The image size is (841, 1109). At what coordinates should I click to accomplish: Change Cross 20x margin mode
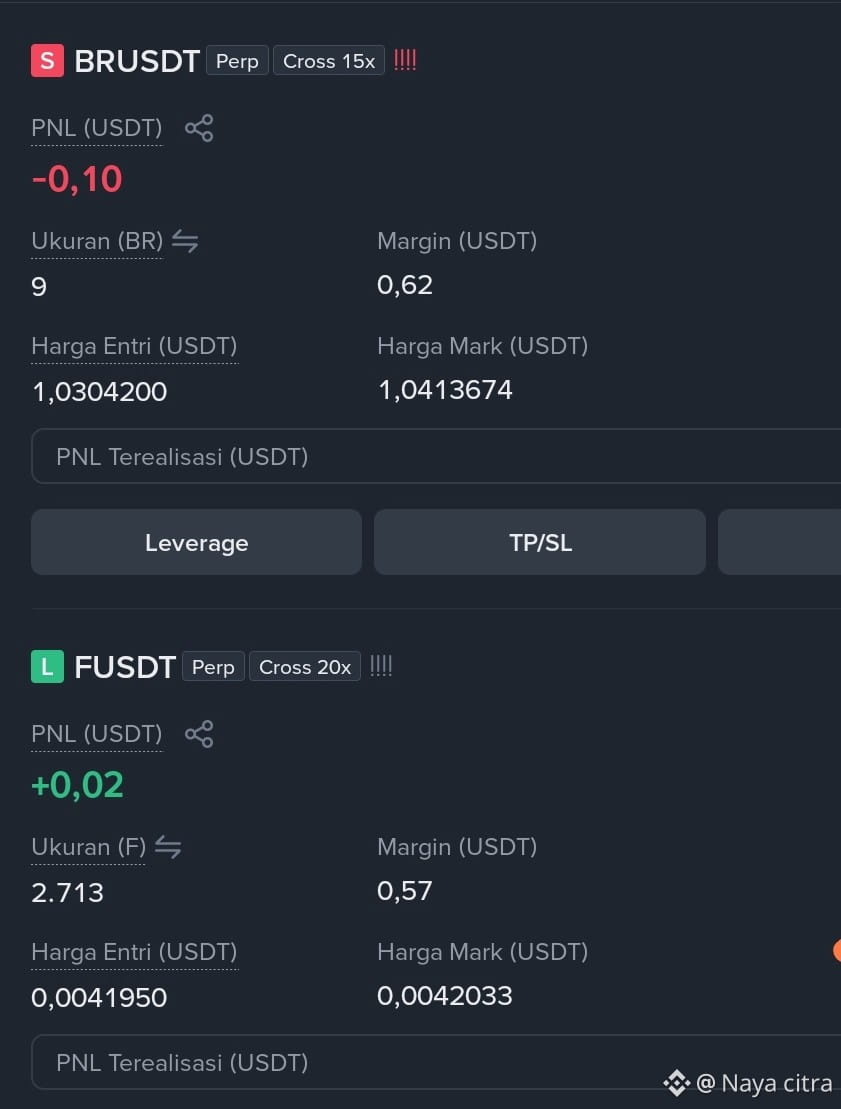tap(305, 666)
